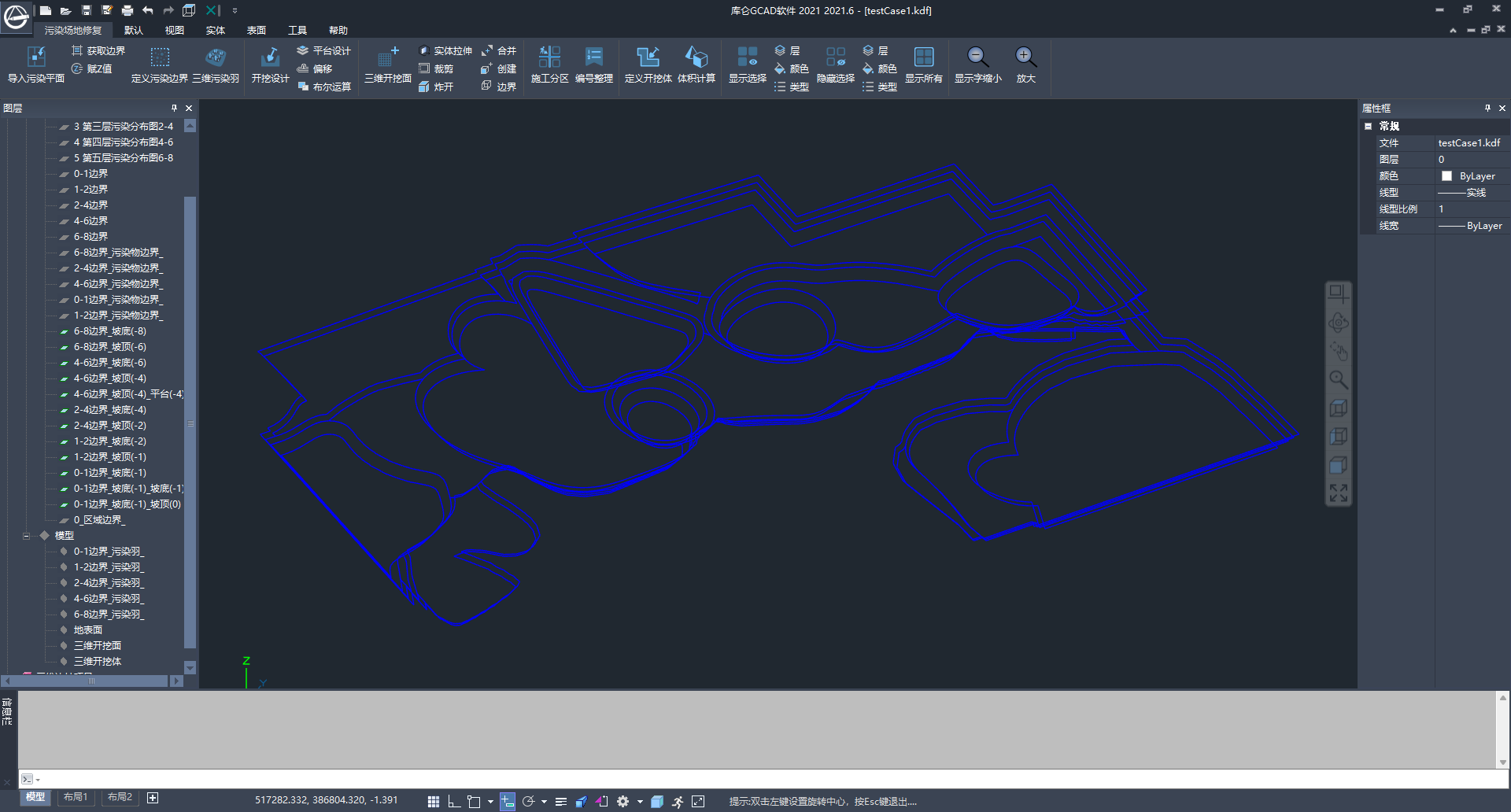Click the 体积计算 volume calculation icon
This screenshot has height=812, width=1511.
[x=696, y=57]
